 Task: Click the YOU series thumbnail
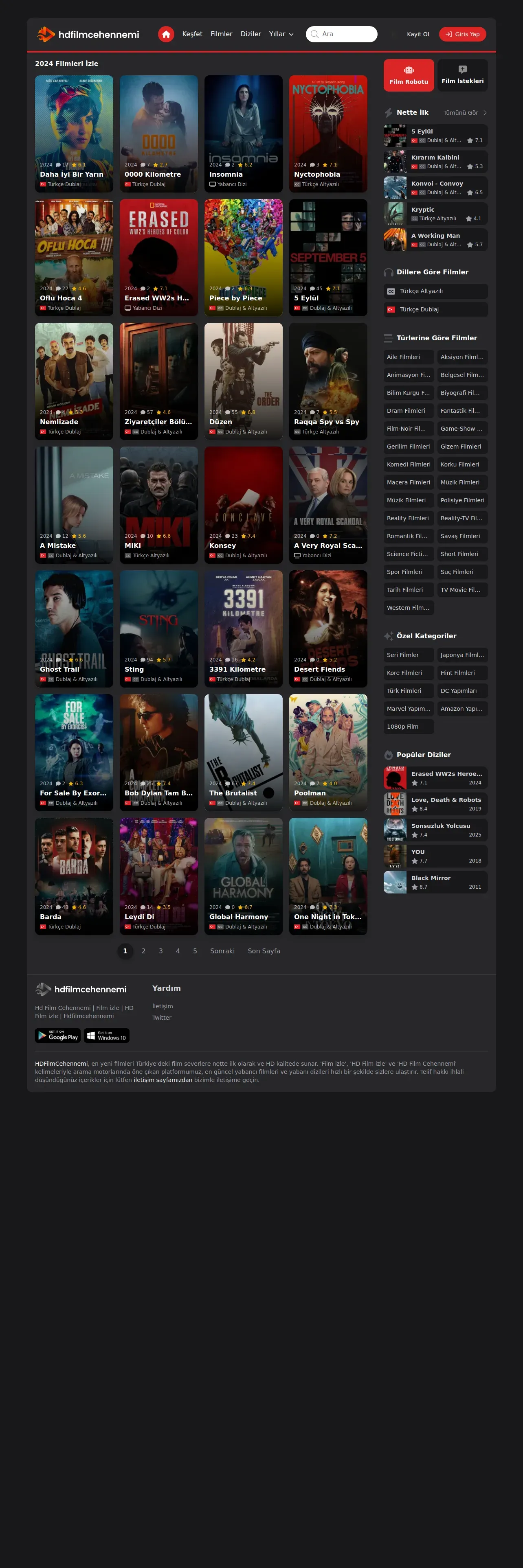click(x=395, y=856)
